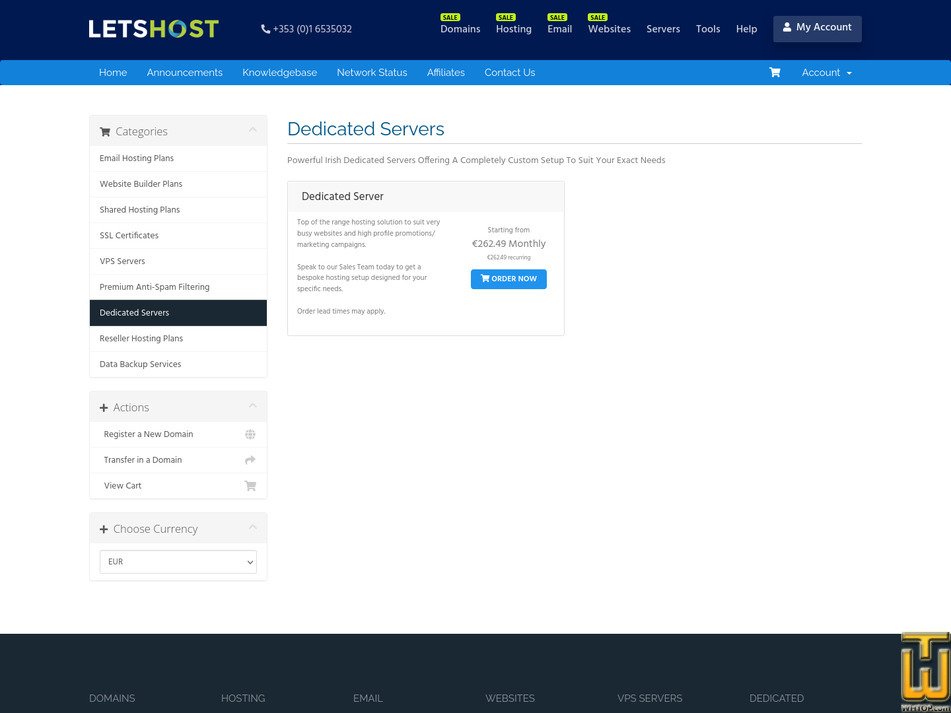
Task: Click the user icon in My Account button
Action: [787, 27]
